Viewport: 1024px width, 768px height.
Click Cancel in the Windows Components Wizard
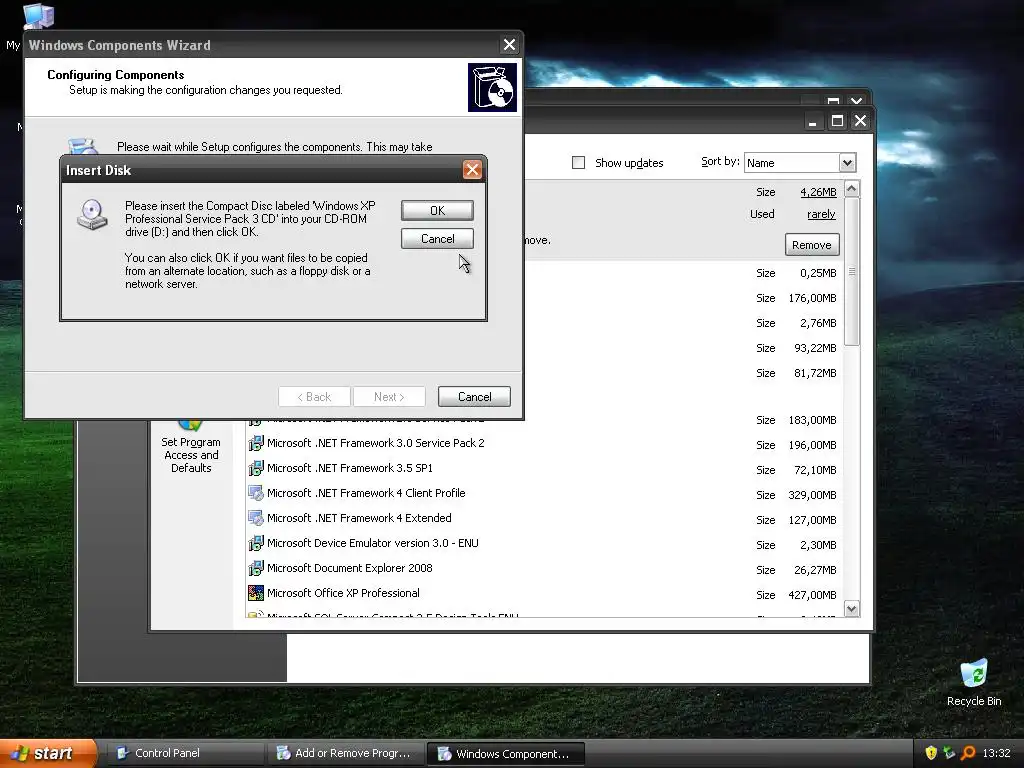tap(474, 396)
